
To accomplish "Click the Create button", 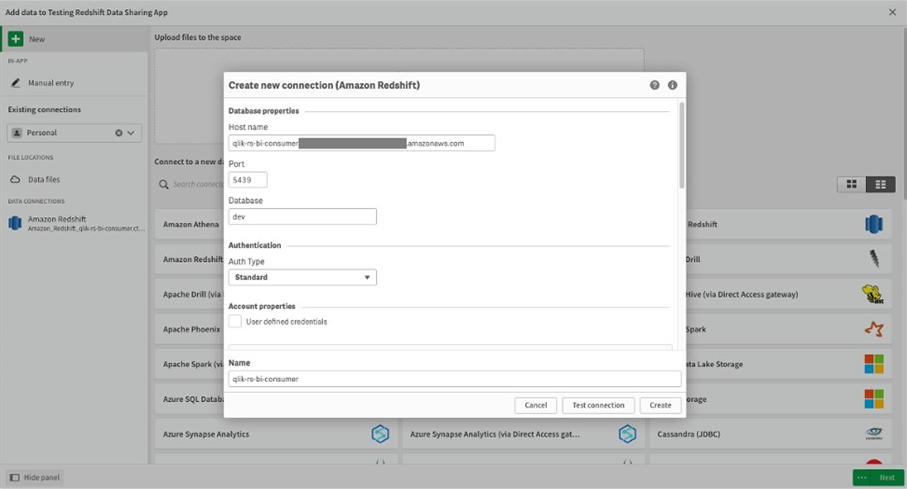I will (x=660, y=405).
